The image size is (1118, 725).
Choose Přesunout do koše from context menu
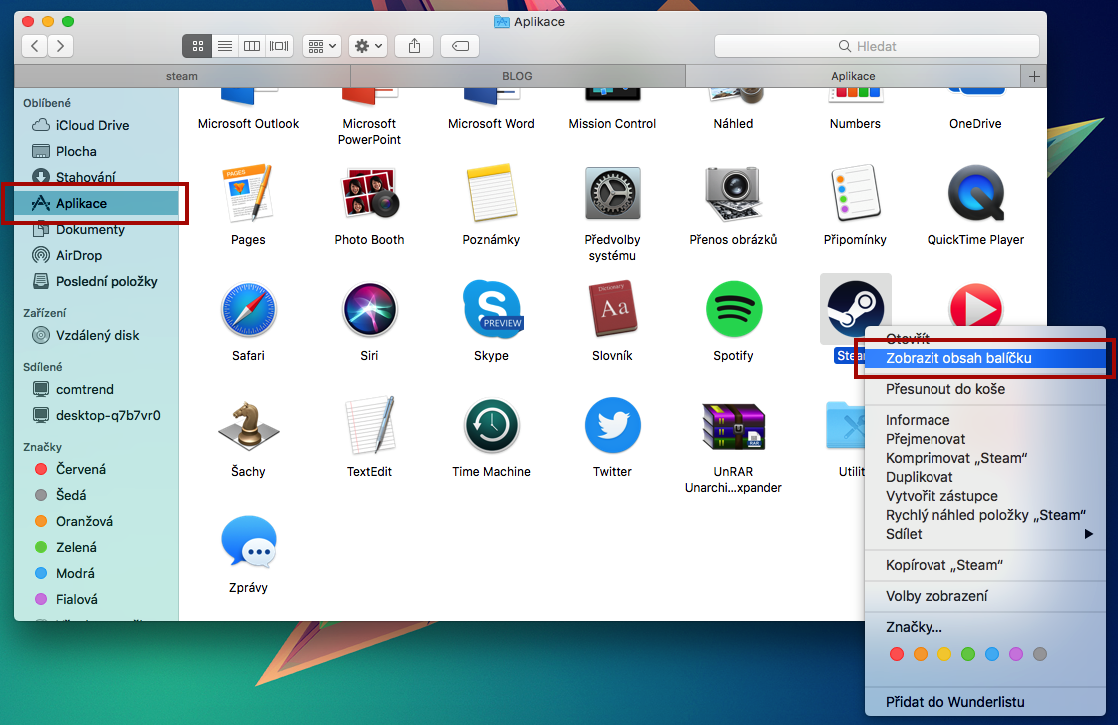[x=985, y=389]
